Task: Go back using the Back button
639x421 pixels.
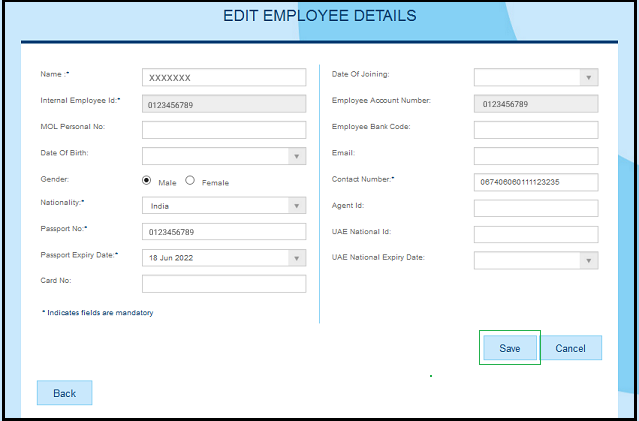Action: pyautogui.click(x=64, y=393)
